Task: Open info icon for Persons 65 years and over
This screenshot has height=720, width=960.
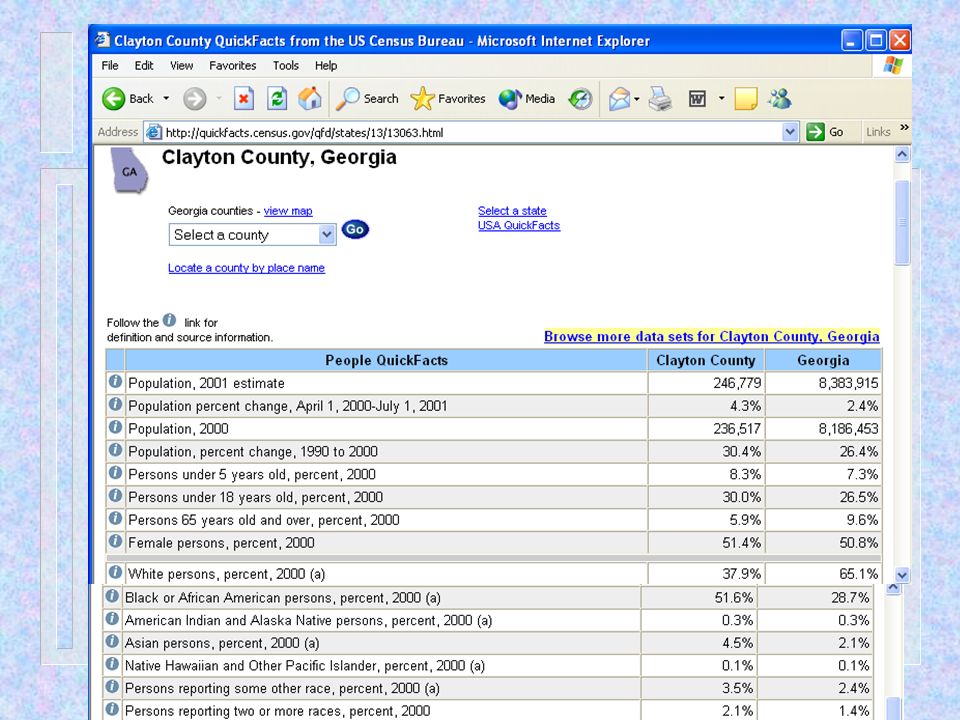Action: (x=115, y=519)
